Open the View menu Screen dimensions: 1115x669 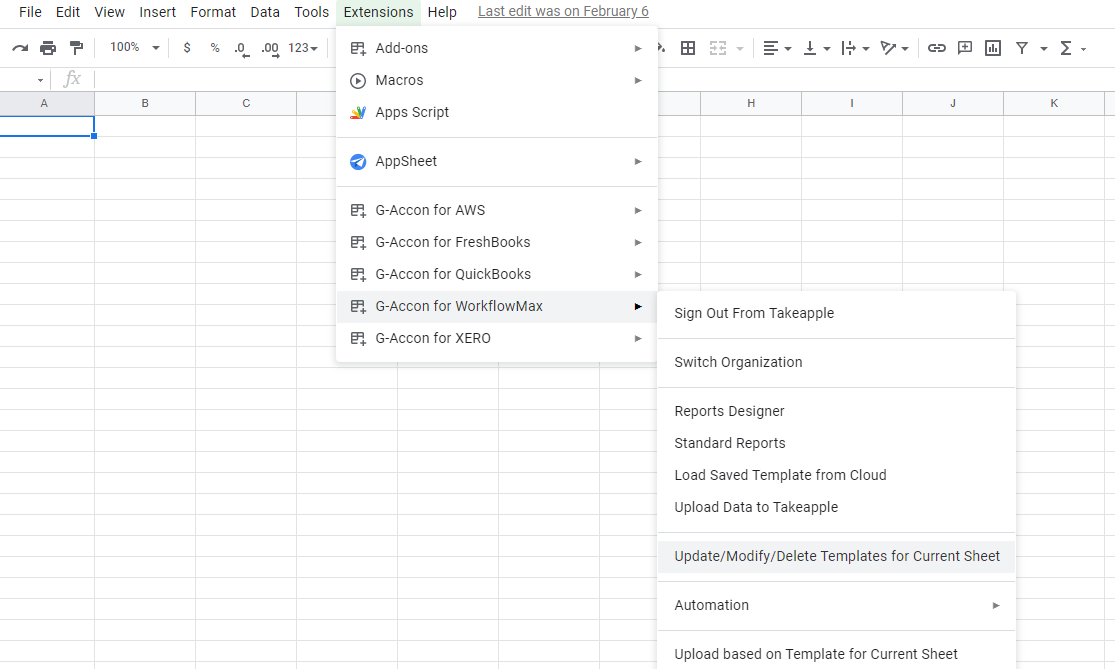pos(110,12)
